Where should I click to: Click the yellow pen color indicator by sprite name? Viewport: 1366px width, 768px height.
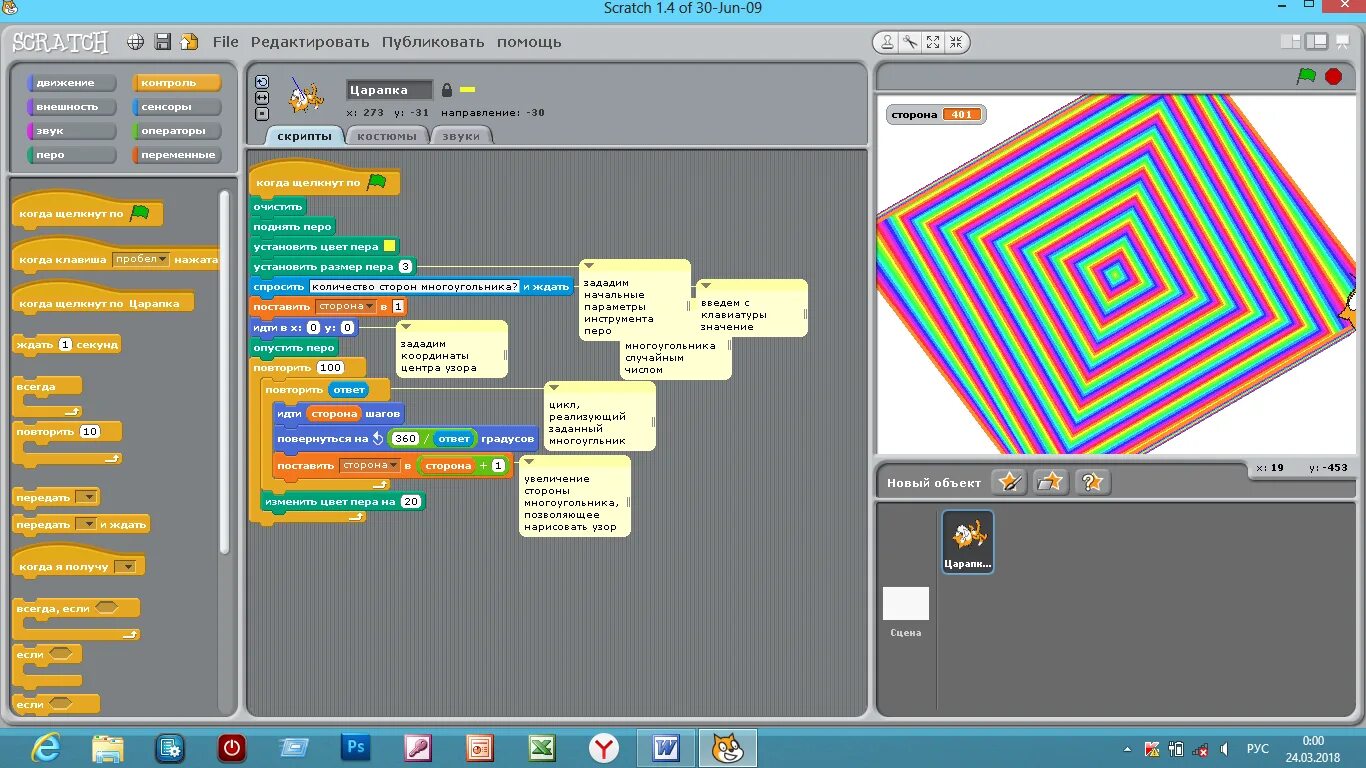(467, 90)
